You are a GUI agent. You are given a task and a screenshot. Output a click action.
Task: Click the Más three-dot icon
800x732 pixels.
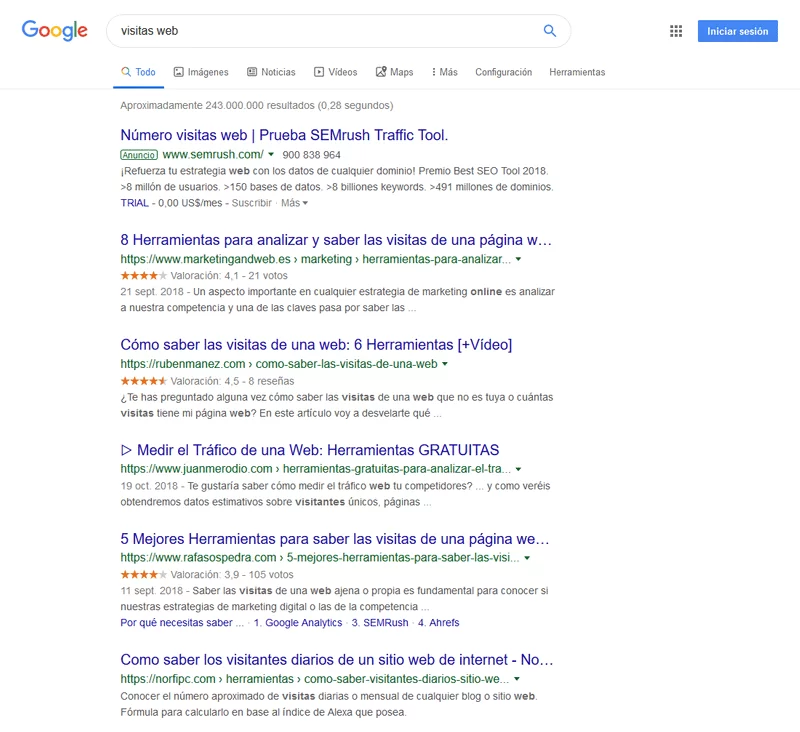click(434, 72)
